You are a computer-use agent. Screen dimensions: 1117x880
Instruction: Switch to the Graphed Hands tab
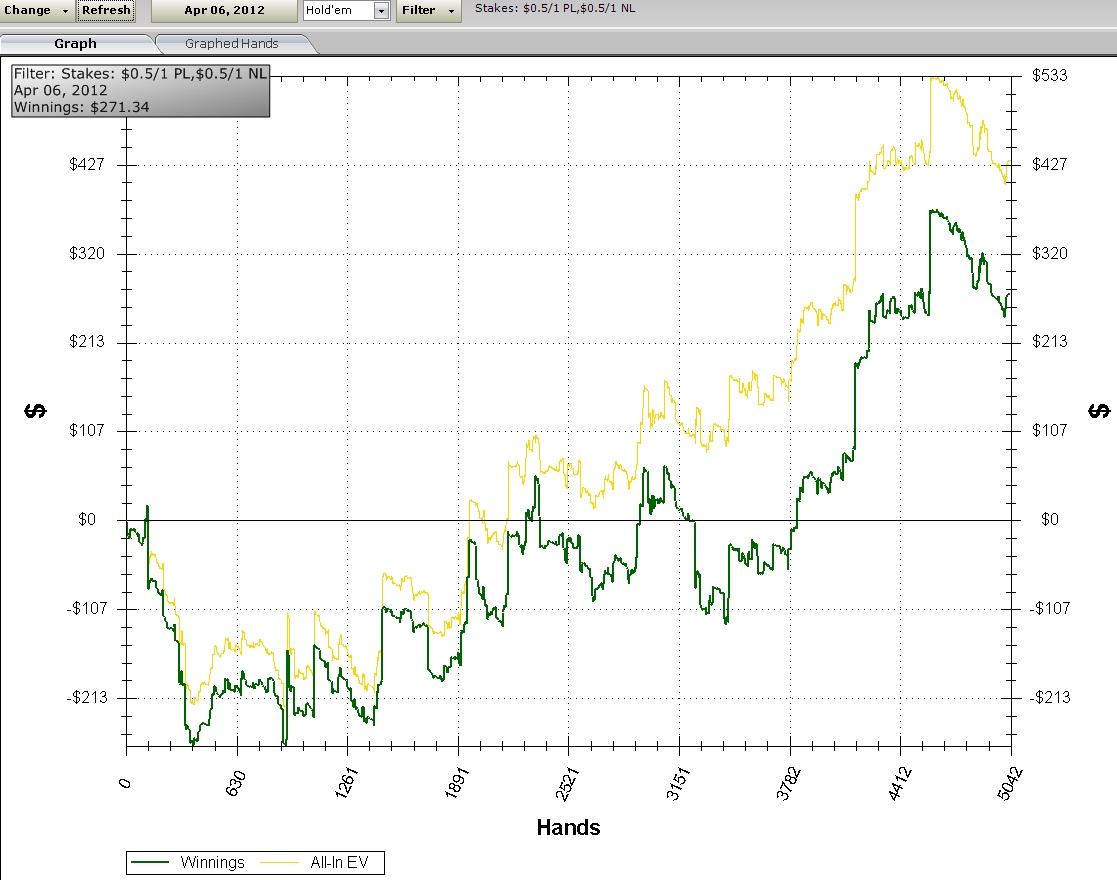click(232, 43)
